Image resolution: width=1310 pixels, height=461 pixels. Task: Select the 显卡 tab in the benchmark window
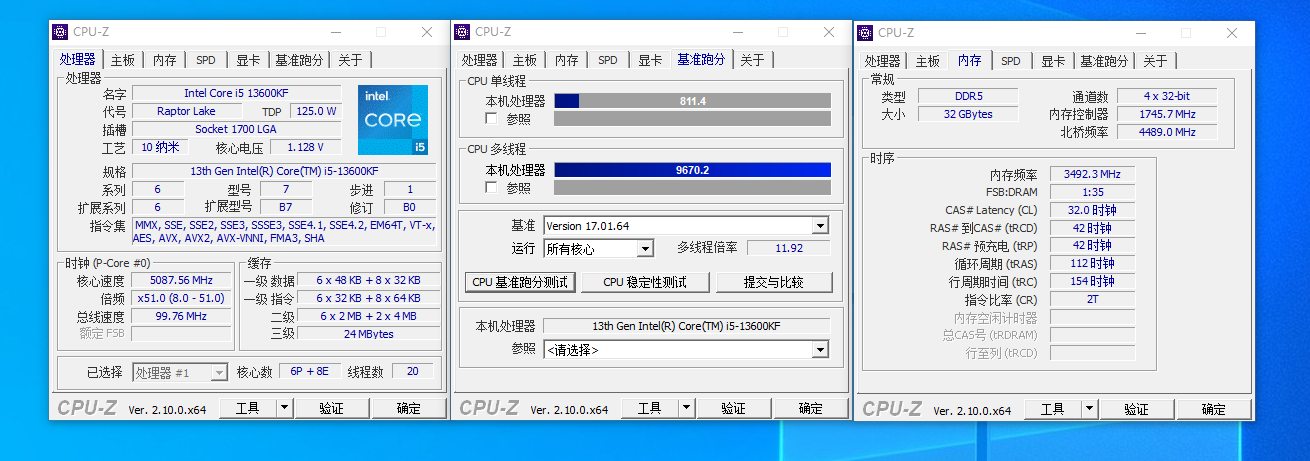(x=650, y=61)
